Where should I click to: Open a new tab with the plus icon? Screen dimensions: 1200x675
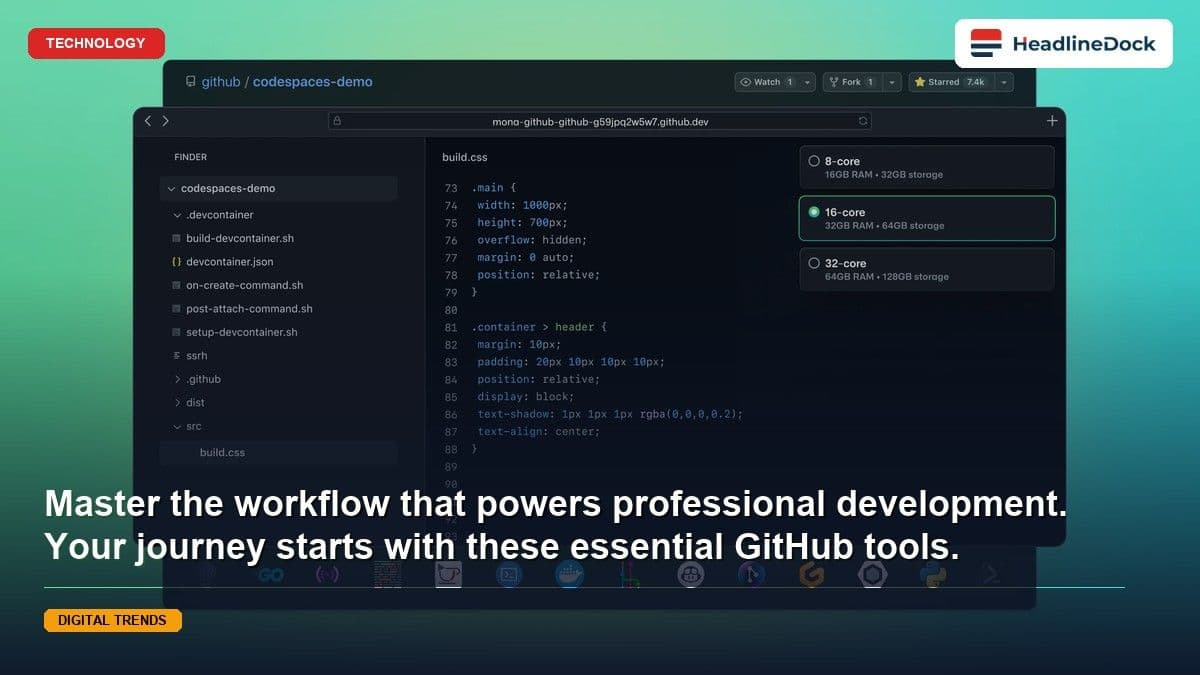click(x=1052, y=121)
